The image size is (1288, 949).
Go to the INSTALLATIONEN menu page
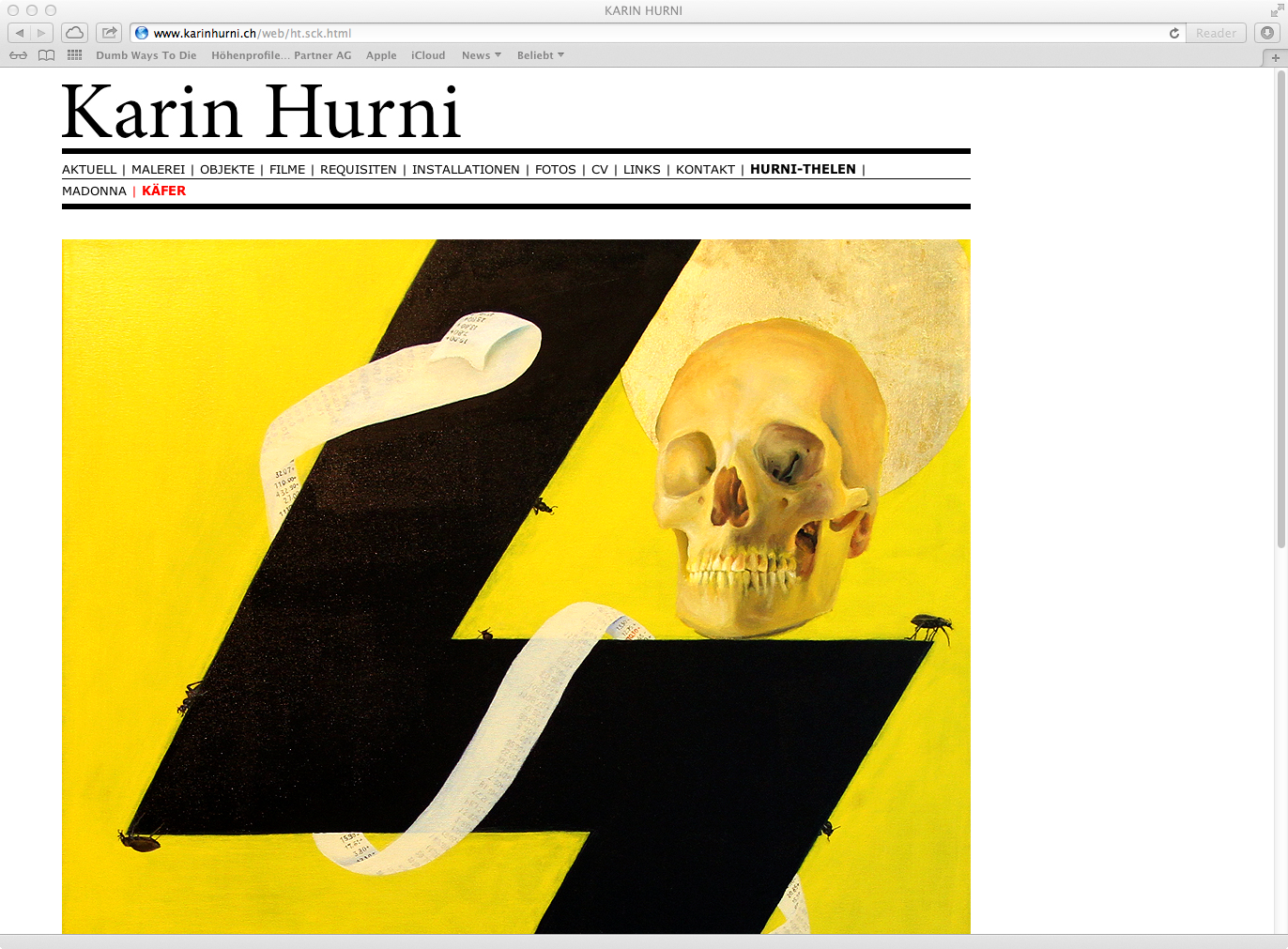point(466,170)
